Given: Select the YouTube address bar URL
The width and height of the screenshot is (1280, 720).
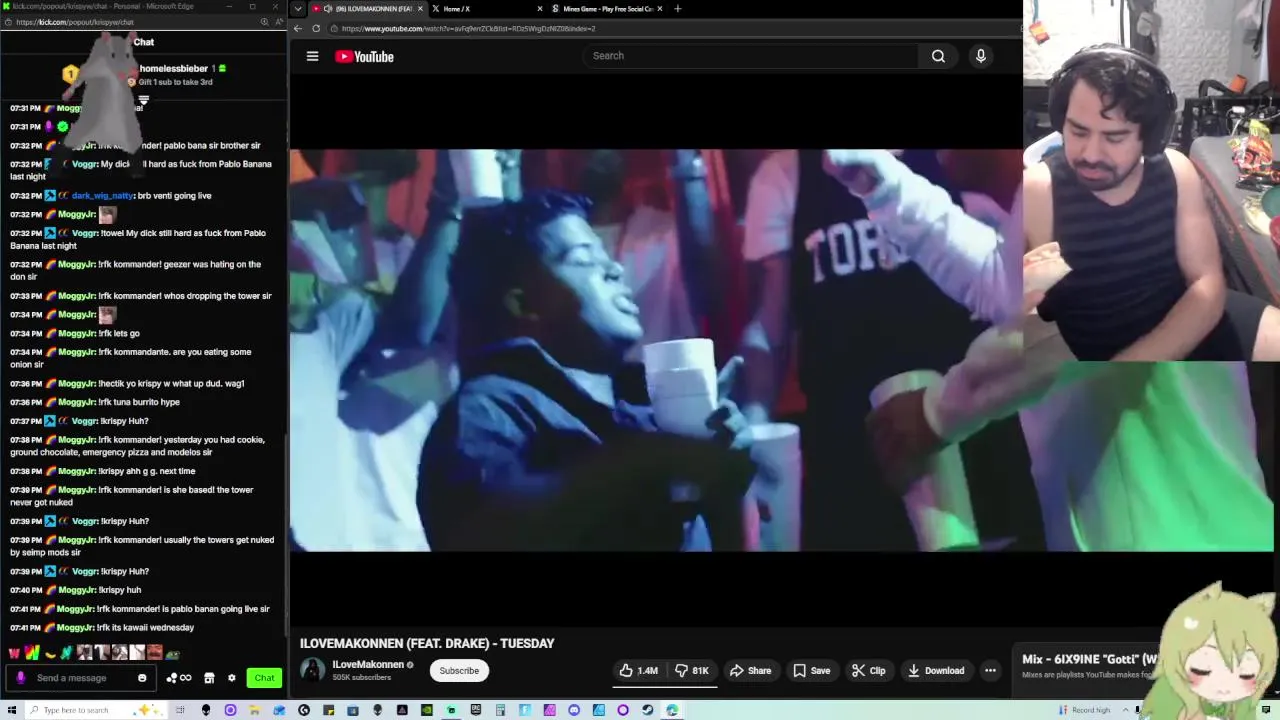Looking at the screenshot, I should click(x=468, y=28).
